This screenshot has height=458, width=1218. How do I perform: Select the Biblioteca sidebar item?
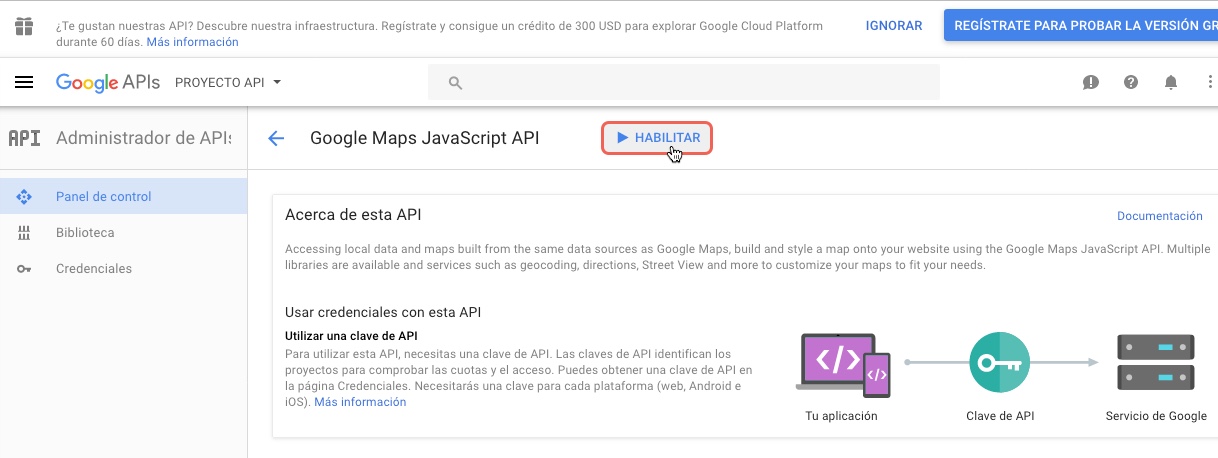click(x=123, y=232)
